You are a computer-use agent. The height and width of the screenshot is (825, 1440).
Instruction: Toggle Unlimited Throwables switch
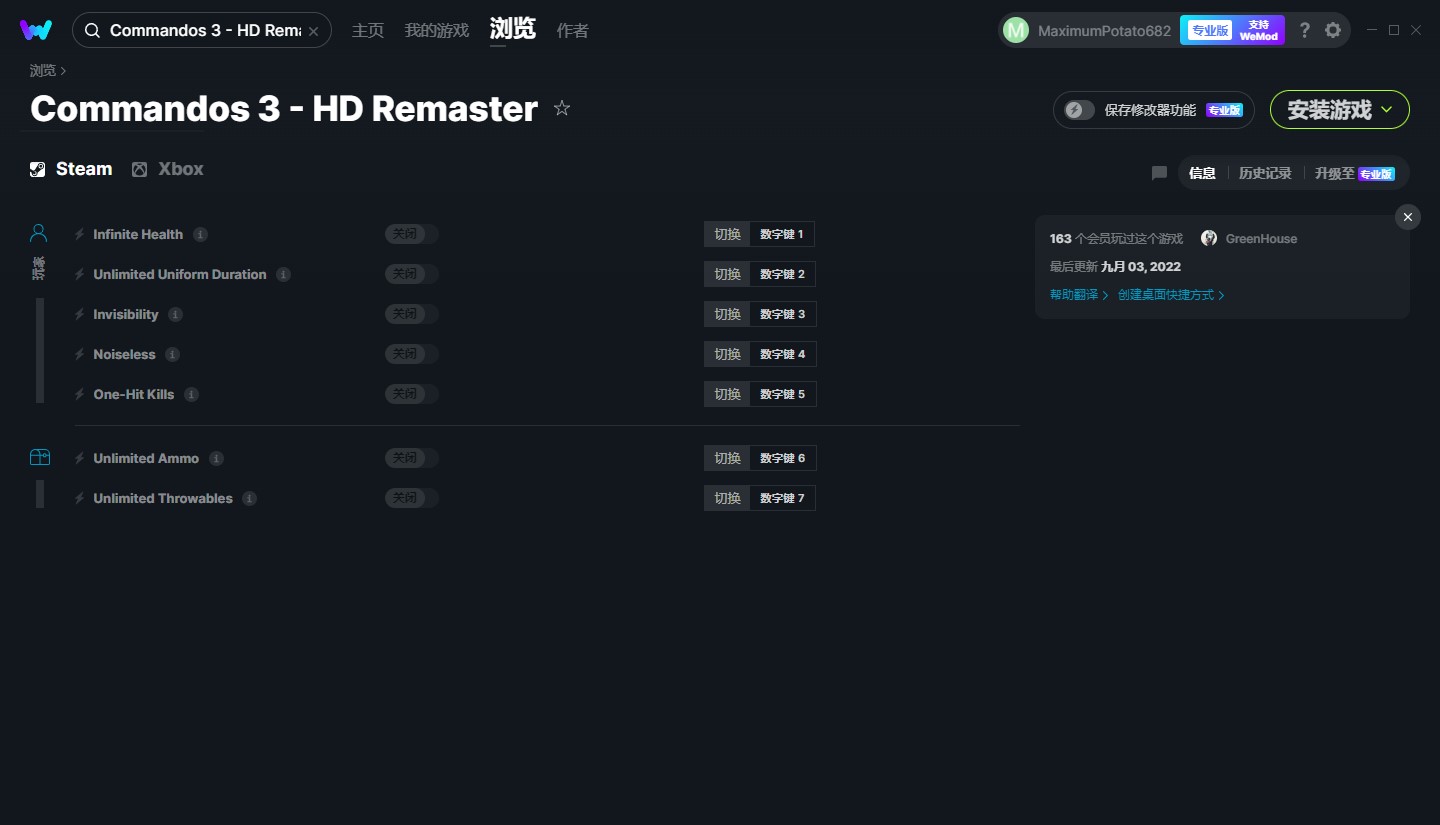[x=412, y=498]
